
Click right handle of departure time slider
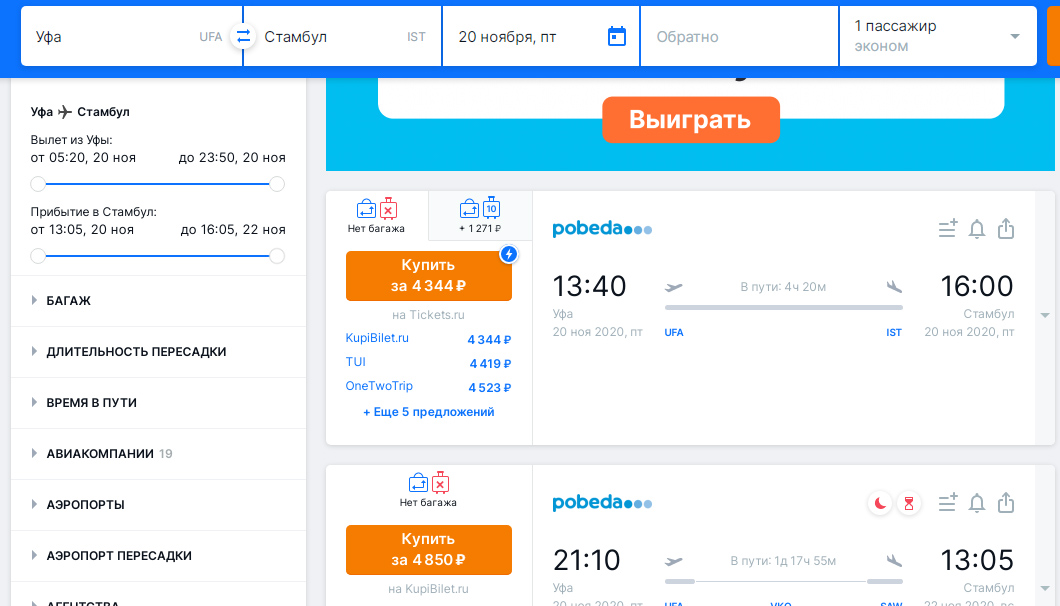pos(277,184)
